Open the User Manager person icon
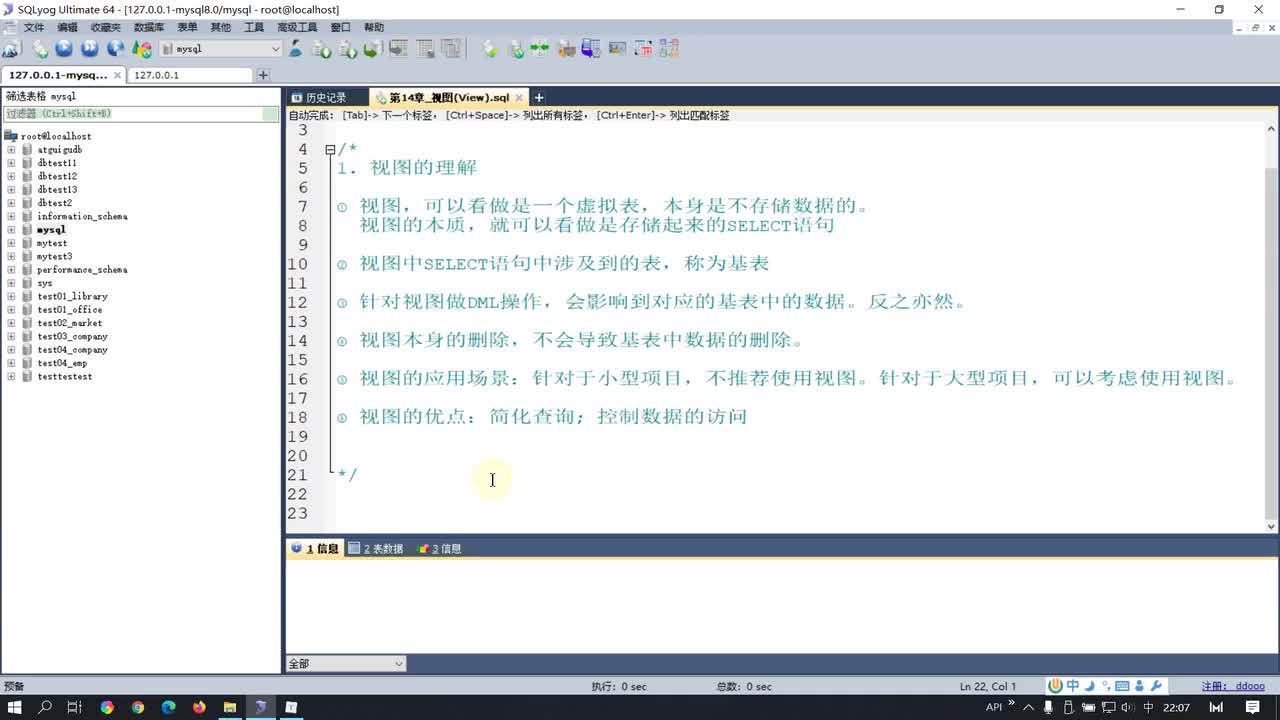 [296, 48]
